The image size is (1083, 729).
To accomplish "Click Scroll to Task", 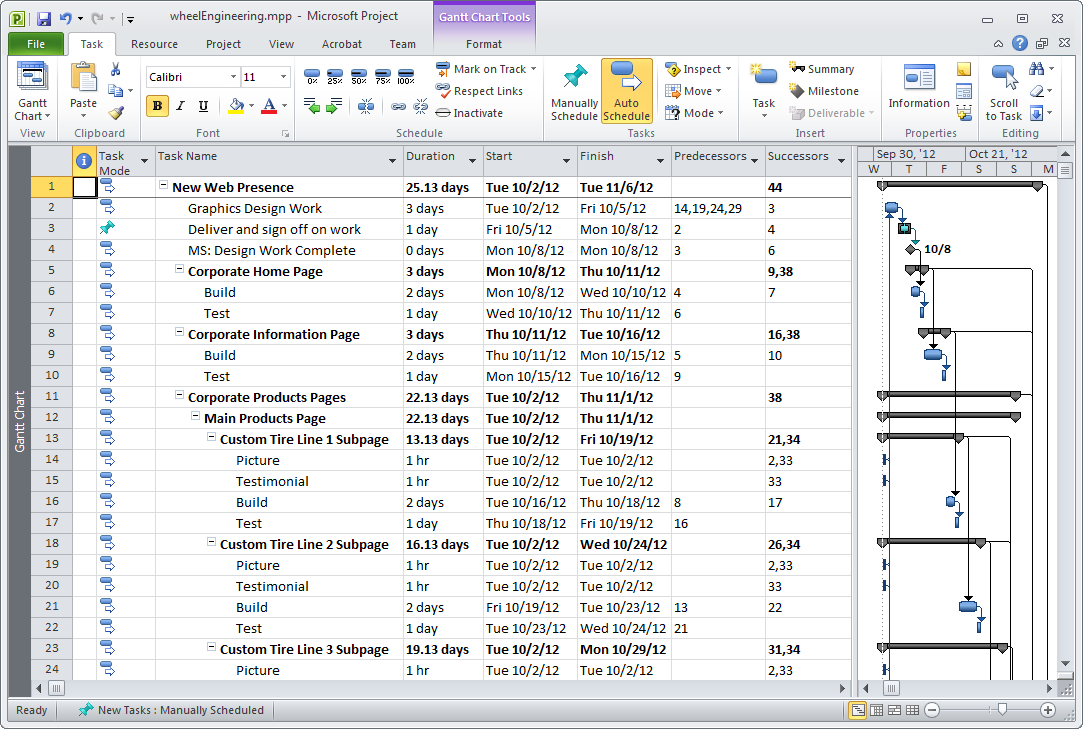I will point(1004,91).
